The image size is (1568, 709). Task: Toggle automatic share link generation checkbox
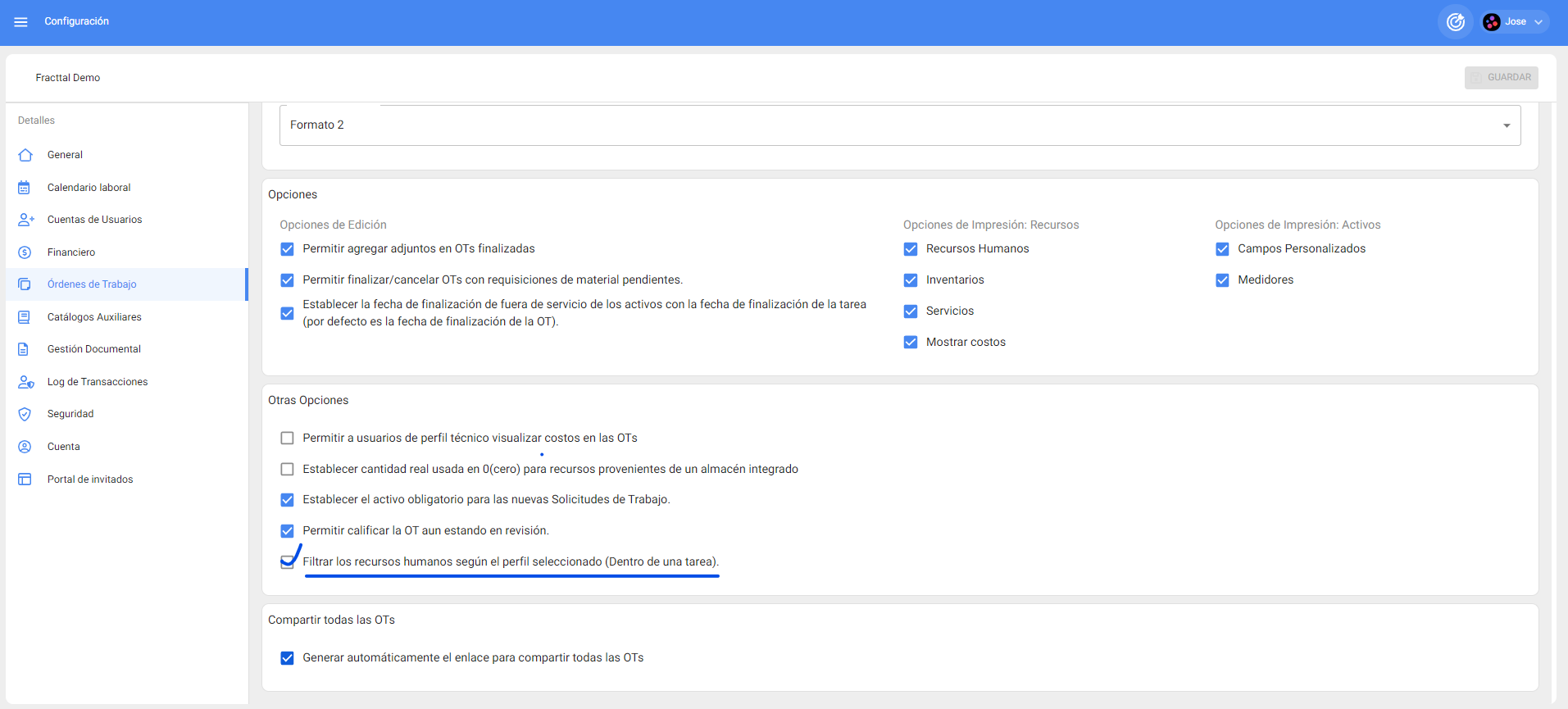click(x=287, y=658)
